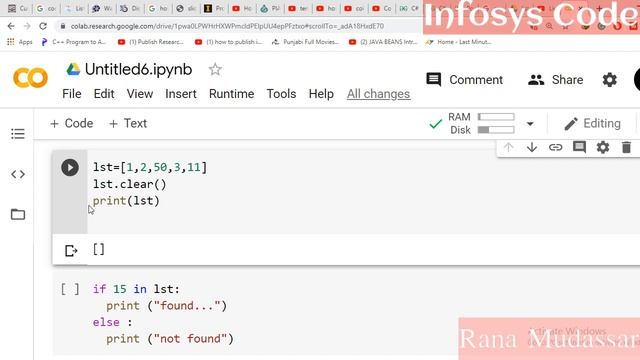The image size is (640, 360).
Task: Open the Help menu
Action: 321,94
